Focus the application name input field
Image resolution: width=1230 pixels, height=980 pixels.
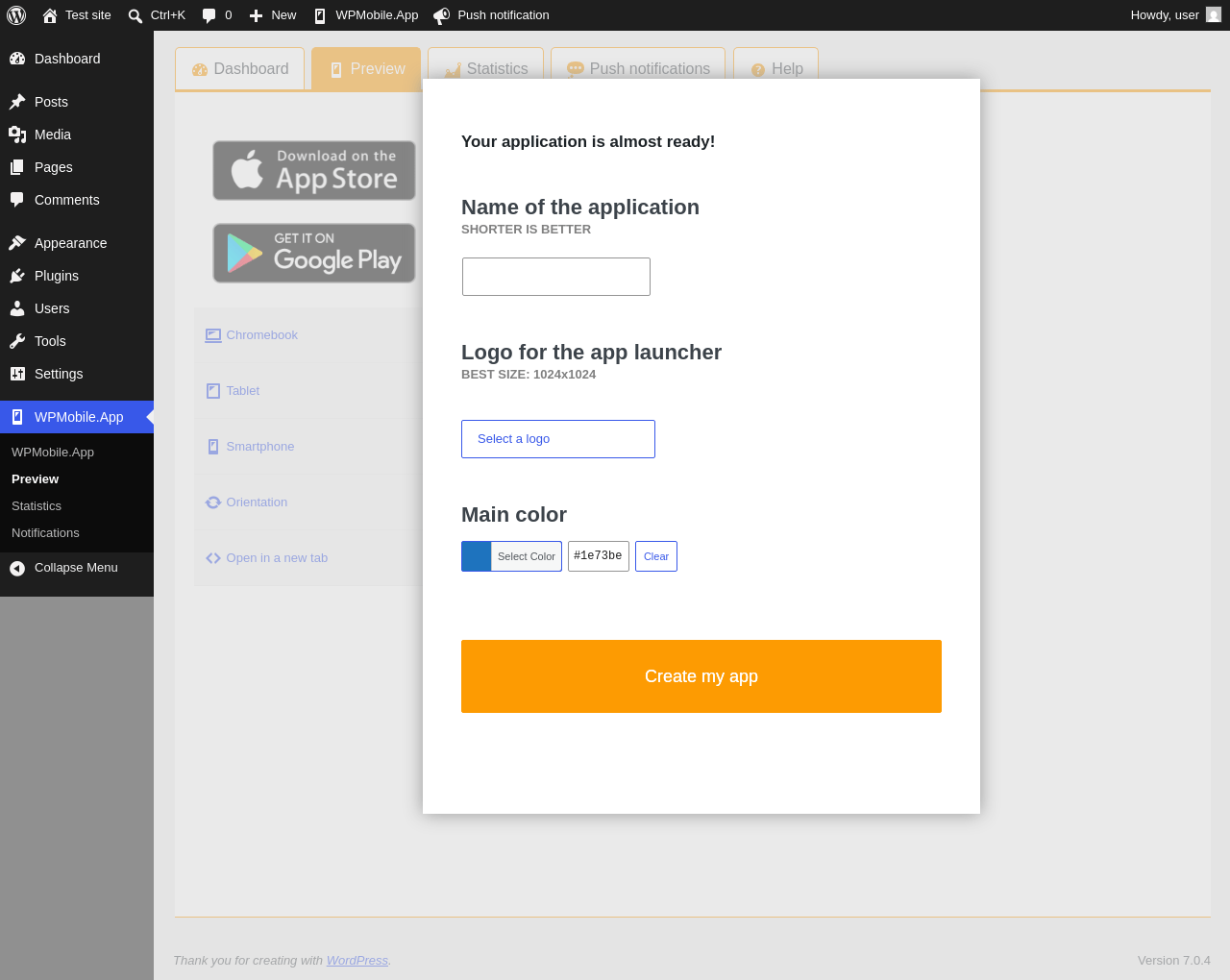click(556, 277)
